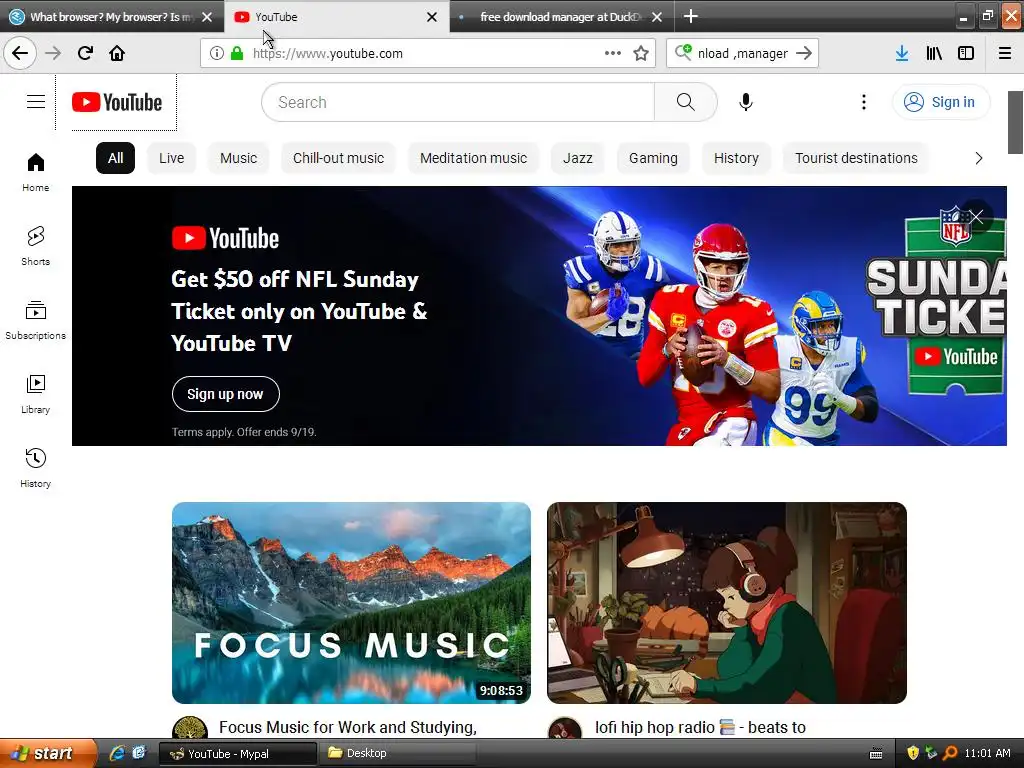Open Home in the YouTube sidebar

point(36,172)
